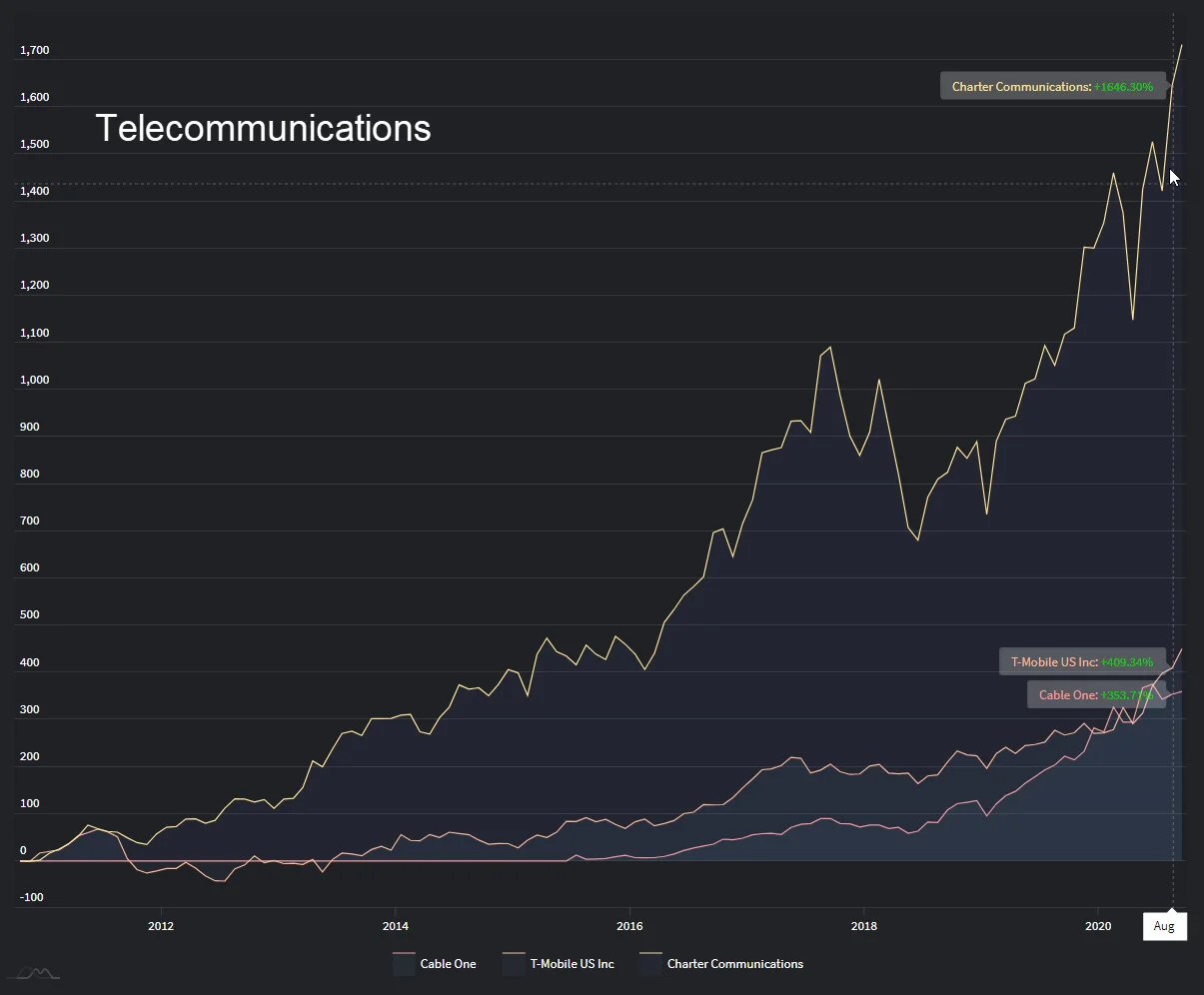Toggle the Cable One series in the legend
1204x995 pixels.
435,964
